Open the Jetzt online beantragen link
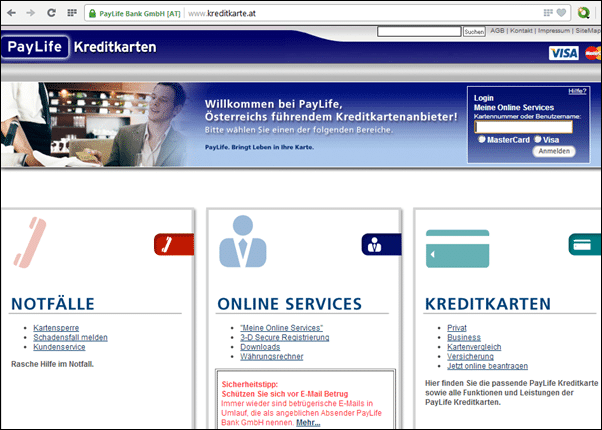Viewport: 602px width, 430px height. (x=487, y=366)
